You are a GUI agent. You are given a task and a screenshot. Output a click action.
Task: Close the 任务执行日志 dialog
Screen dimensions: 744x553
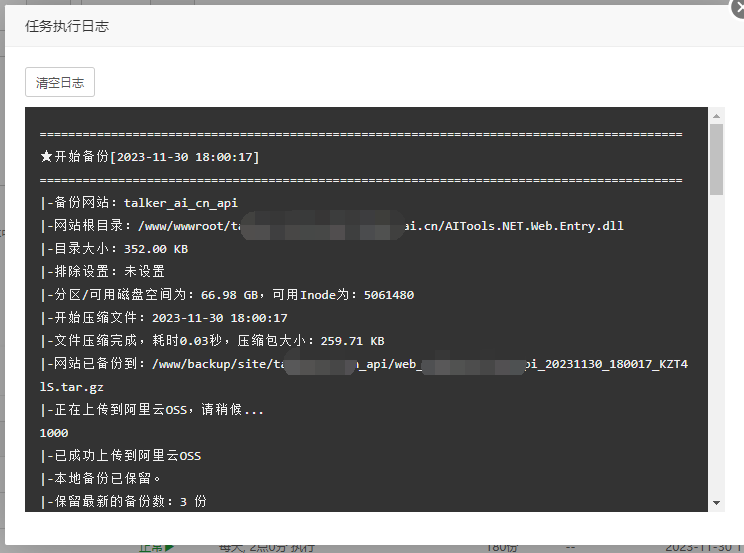[738, 8]
